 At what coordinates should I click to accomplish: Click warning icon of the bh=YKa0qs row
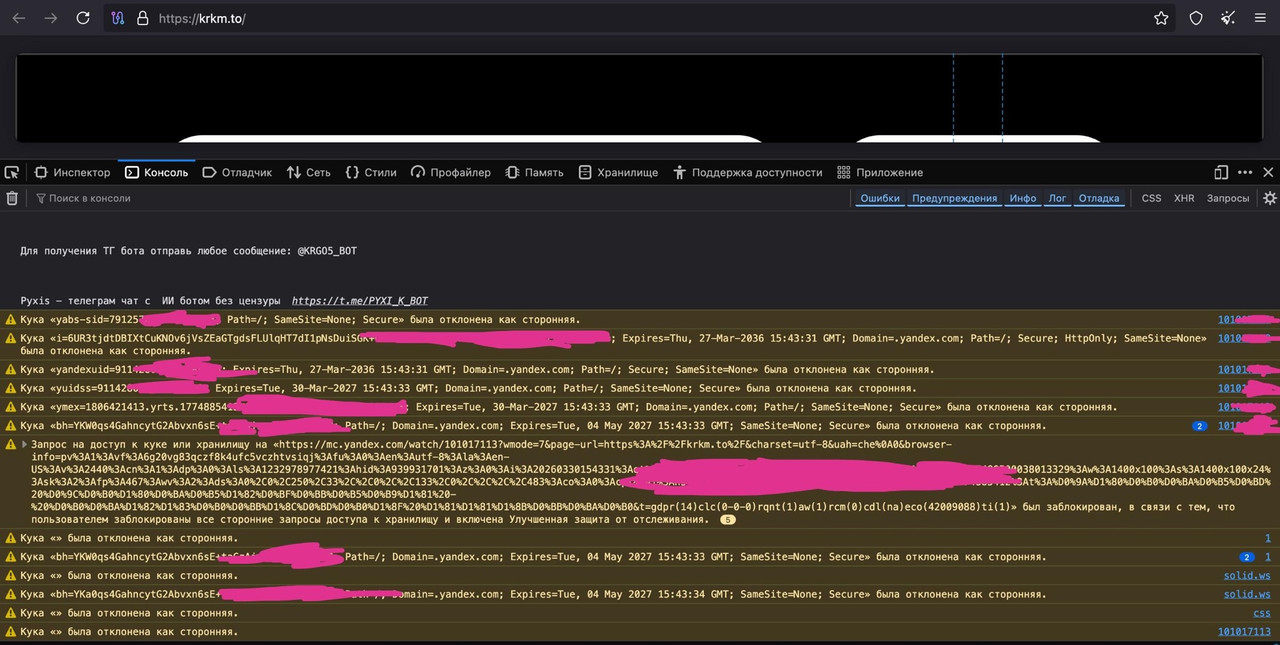(x=11, y=594)
